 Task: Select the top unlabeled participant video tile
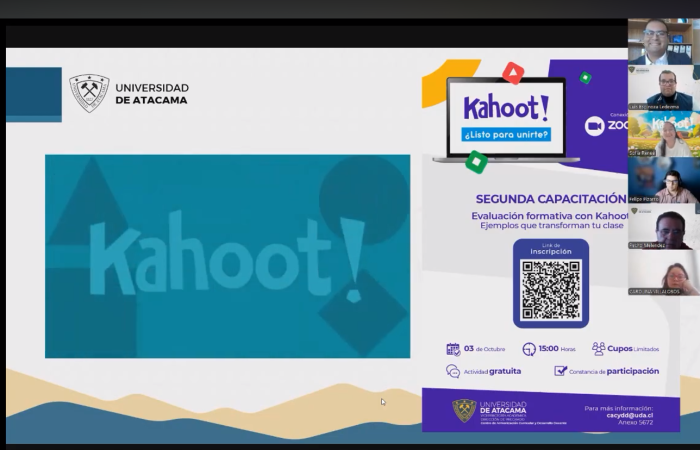[664, 42]
